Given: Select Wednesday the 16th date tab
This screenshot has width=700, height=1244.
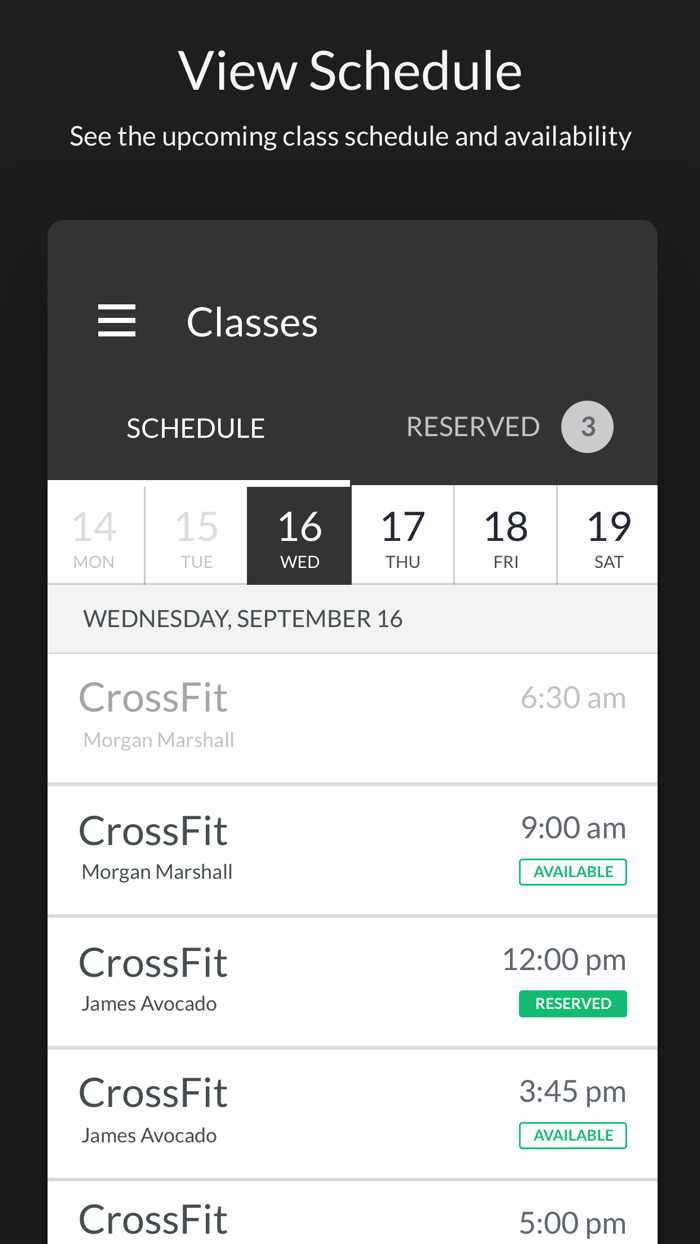Looking at the screenshot, I should [300, 533].
